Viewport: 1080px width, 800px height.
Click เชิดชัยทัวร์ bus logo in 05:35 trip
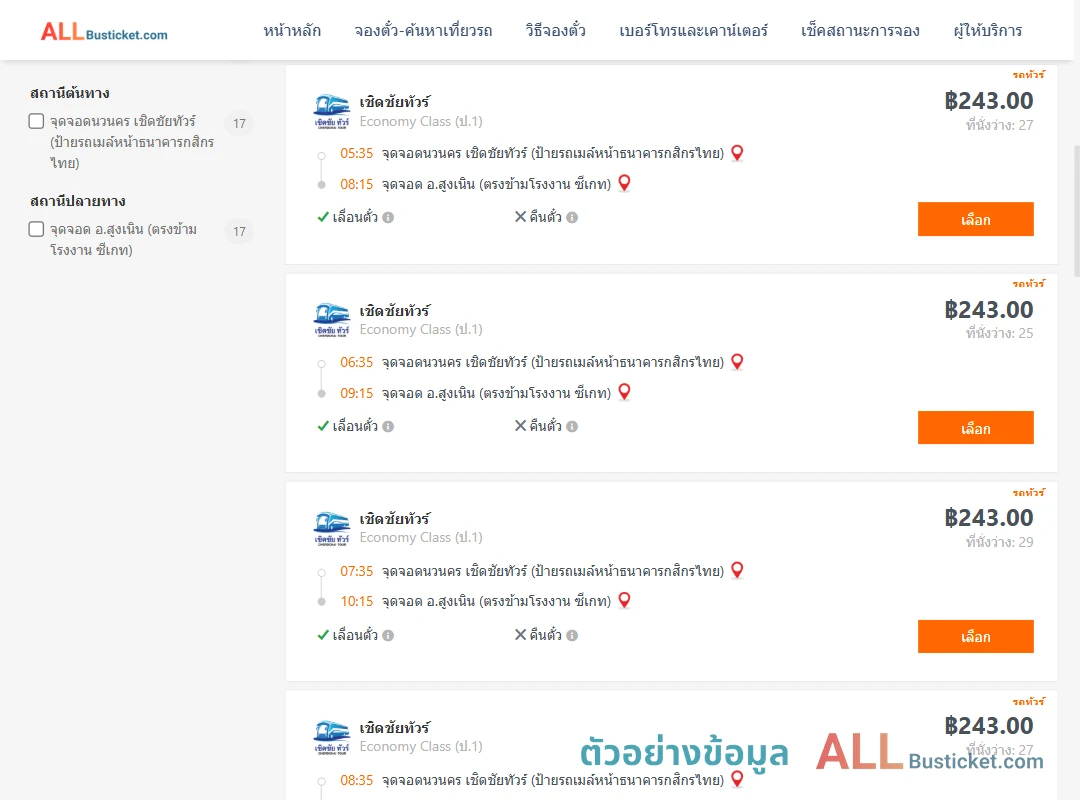point(331,112)
